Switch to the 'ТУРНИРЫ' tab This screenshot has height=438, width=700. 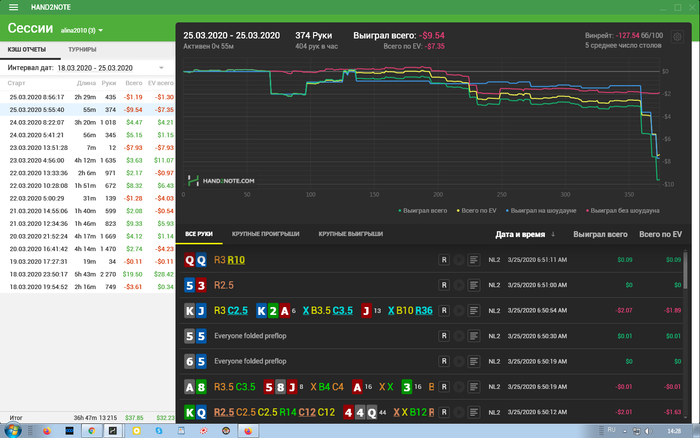82,50
